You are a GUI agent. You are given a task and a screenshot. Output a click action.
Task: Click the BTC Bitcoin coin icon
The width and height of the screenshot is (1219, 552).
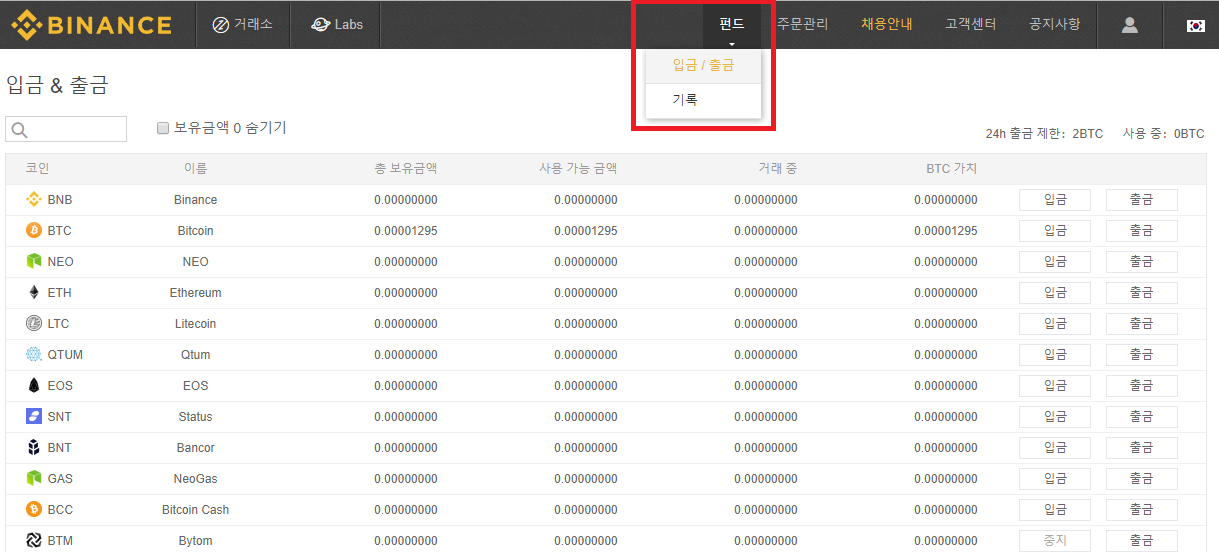(34, 231)
